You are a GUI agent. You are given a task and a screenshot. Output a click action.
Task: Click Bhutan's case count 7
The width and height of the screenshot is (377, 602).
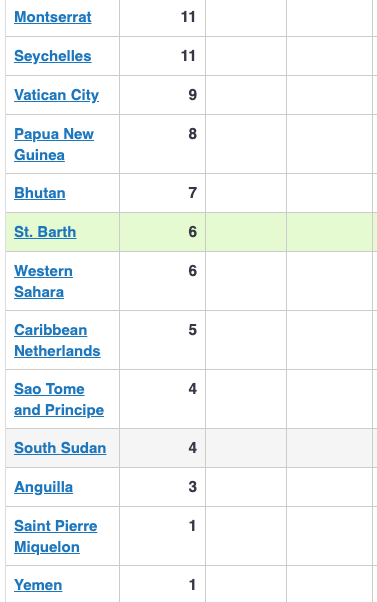click(x=193, y=193)
